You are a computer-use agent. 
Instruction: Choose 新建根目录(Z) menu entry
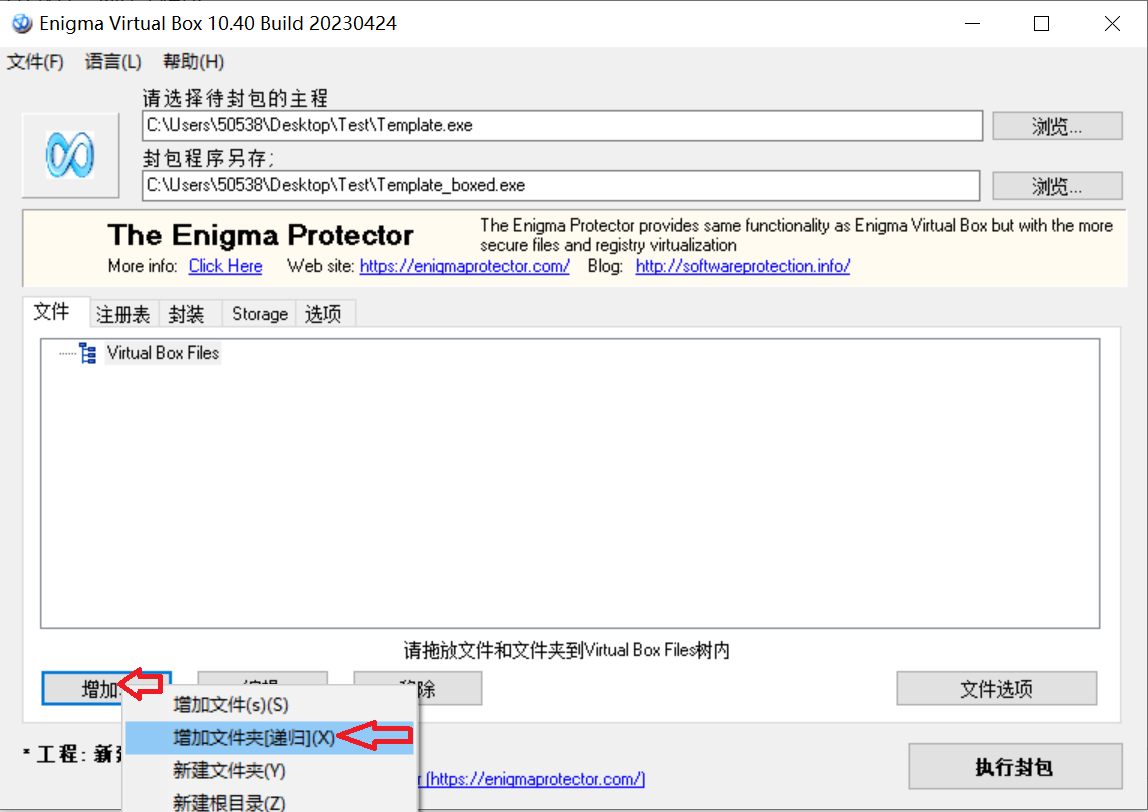(270, 801)
